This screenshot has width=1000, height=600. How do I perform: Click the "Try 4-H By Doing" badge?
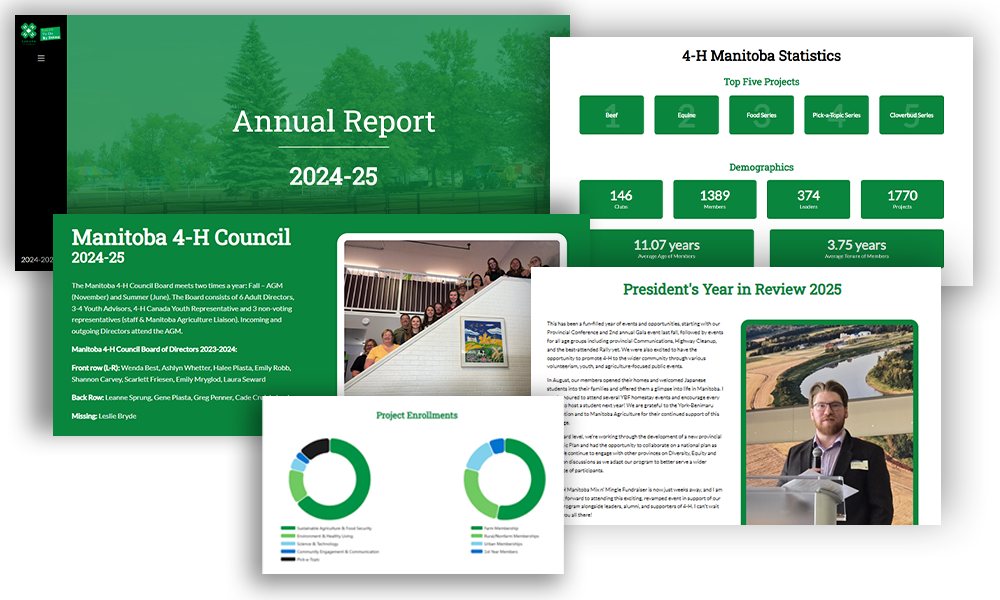pyautogui.click(x=50, y=33)
